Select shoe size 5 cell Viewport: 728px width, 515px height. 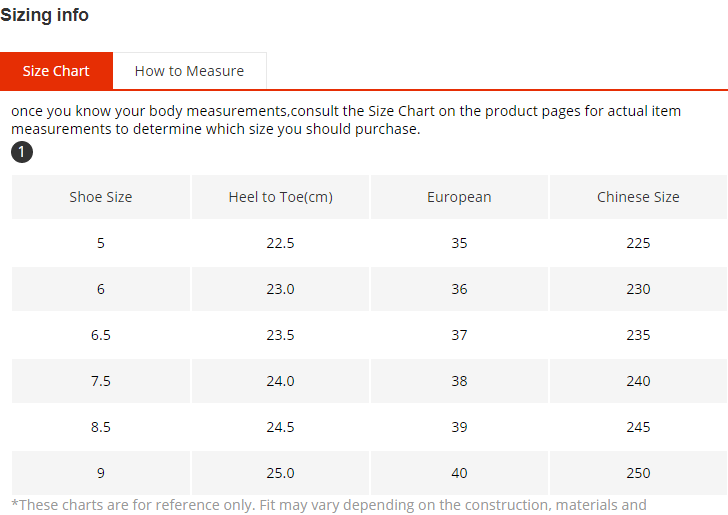point(101,243)
